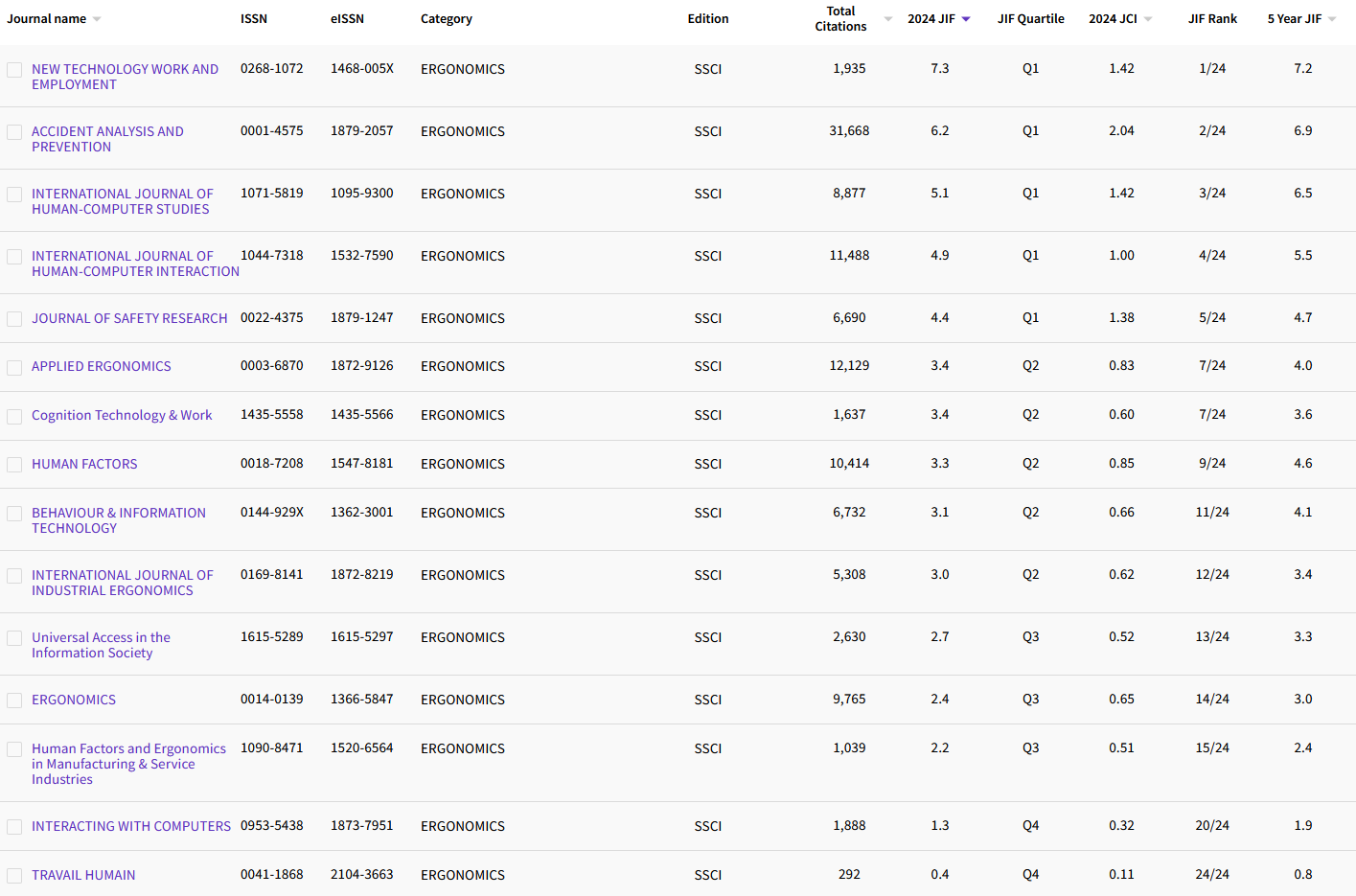Click JIF rank 12/24
1356x896 pixels.
point(1212,574)
